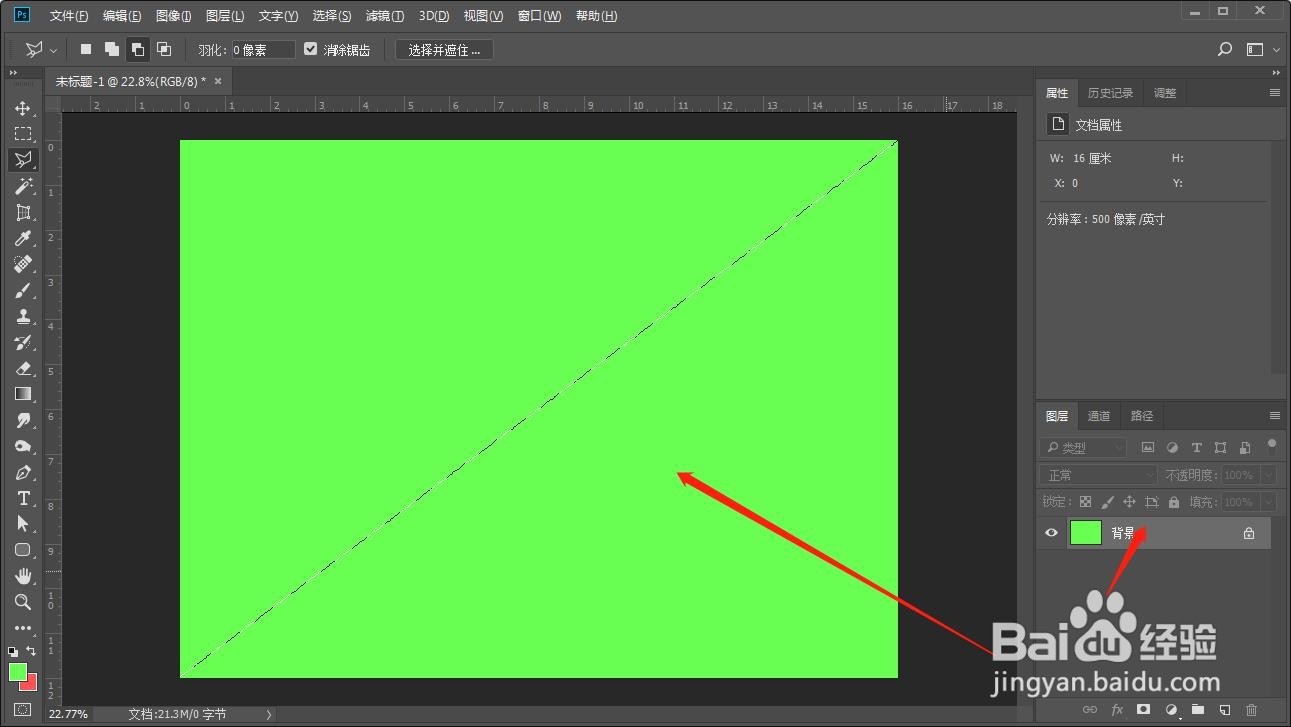Select the Eraser tool
1291x727 pixels.
point(23,368)
